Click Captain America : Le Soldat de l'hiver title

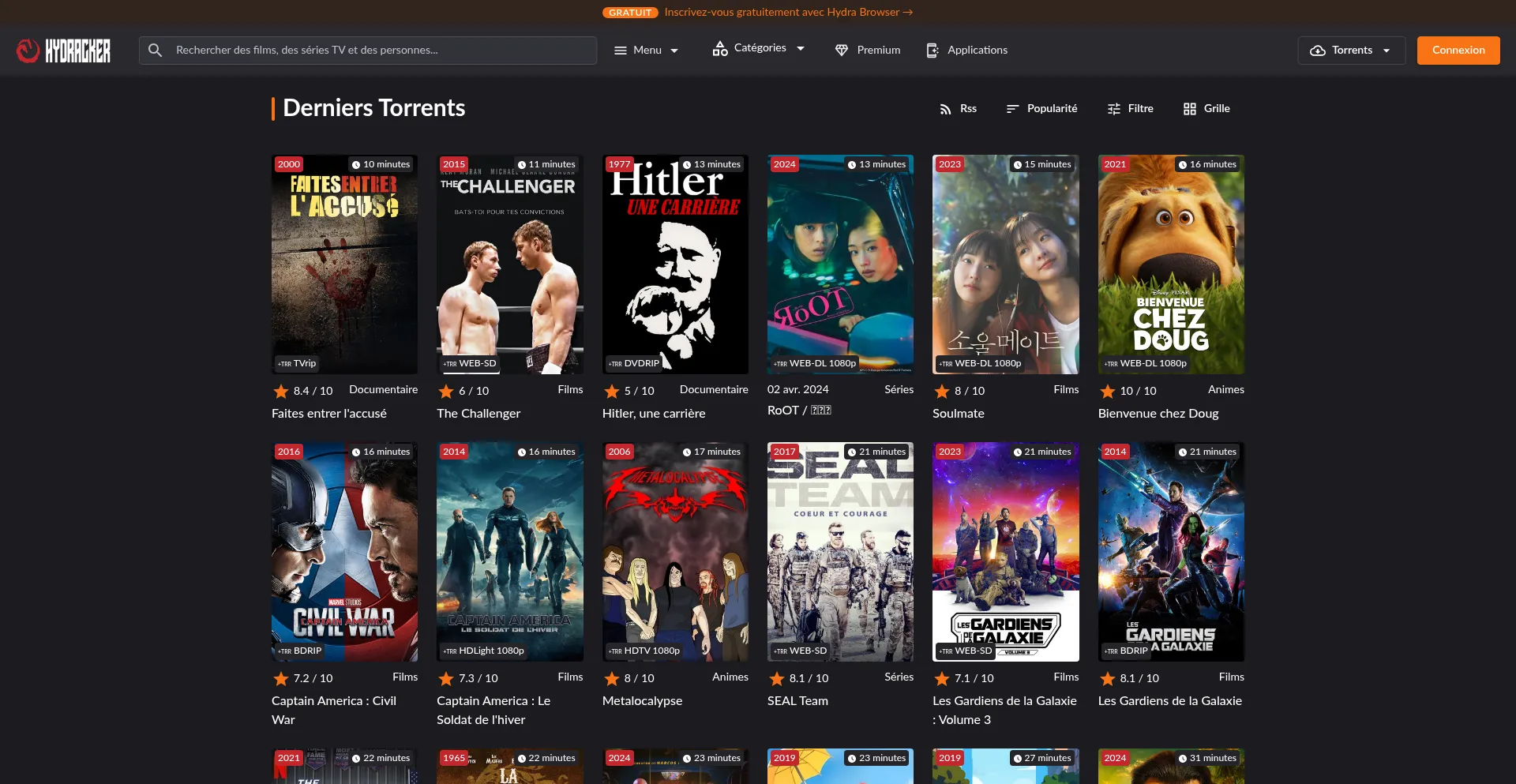point(493,711)
